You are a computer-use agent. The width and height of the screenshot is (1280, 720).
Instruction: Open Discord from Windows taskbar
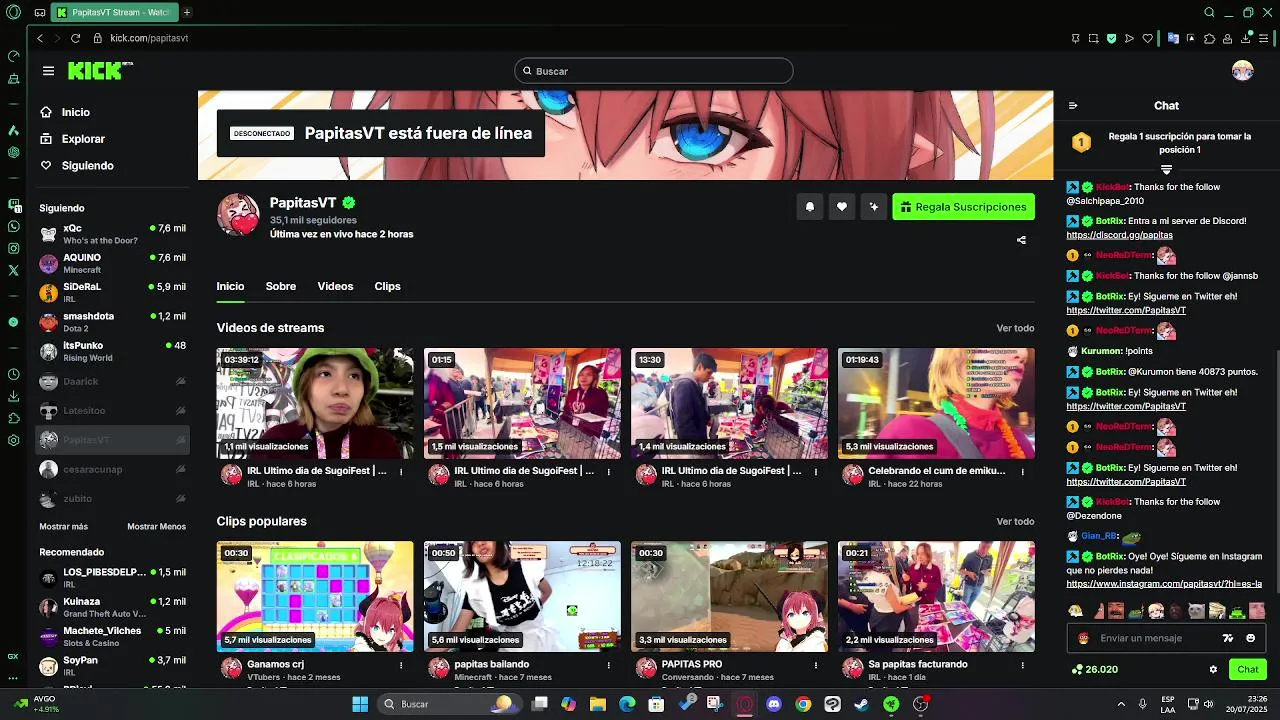(x=773, y=704)
